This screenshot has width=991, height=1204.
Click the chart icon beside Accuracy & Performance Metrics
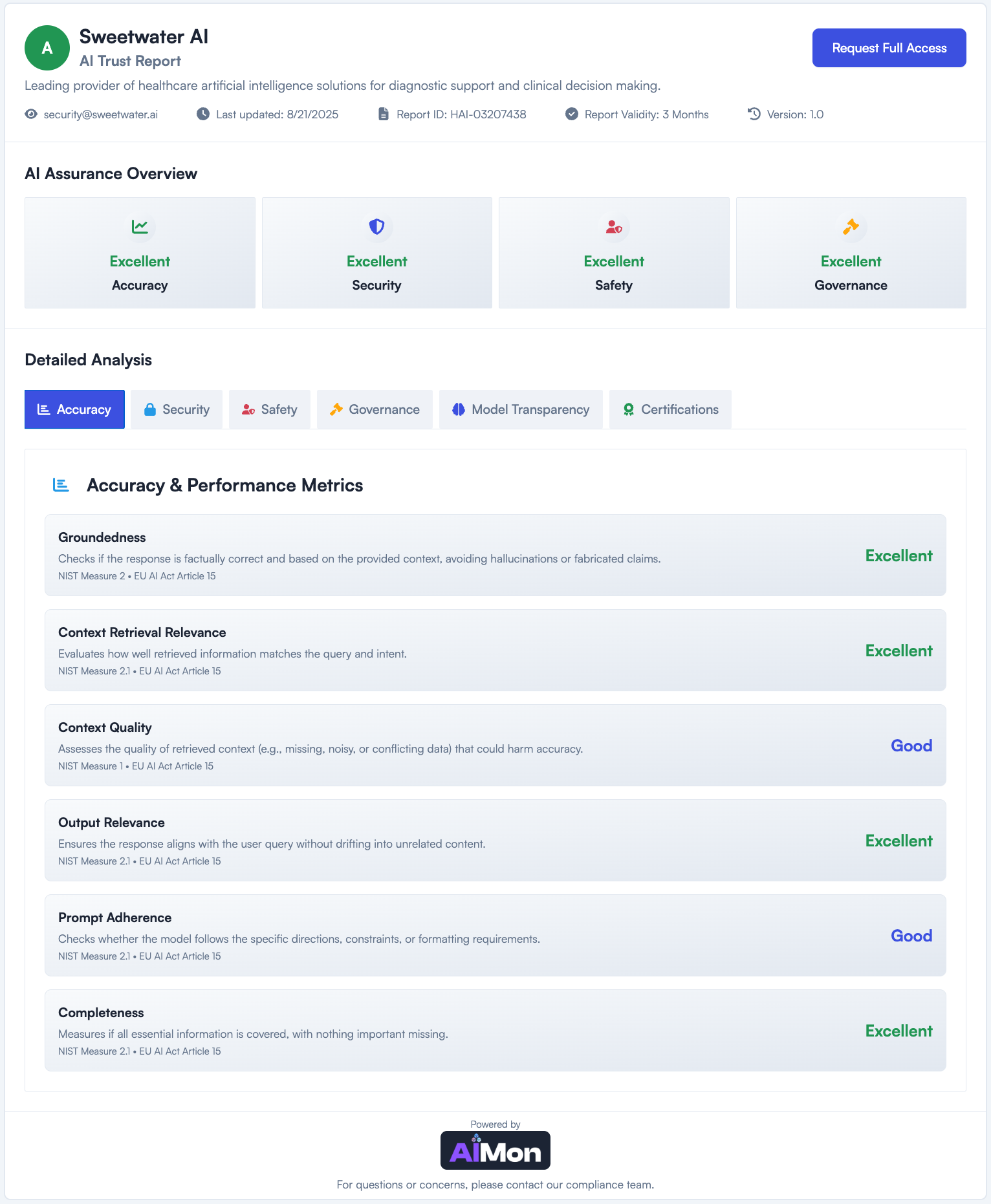(61, 485)
